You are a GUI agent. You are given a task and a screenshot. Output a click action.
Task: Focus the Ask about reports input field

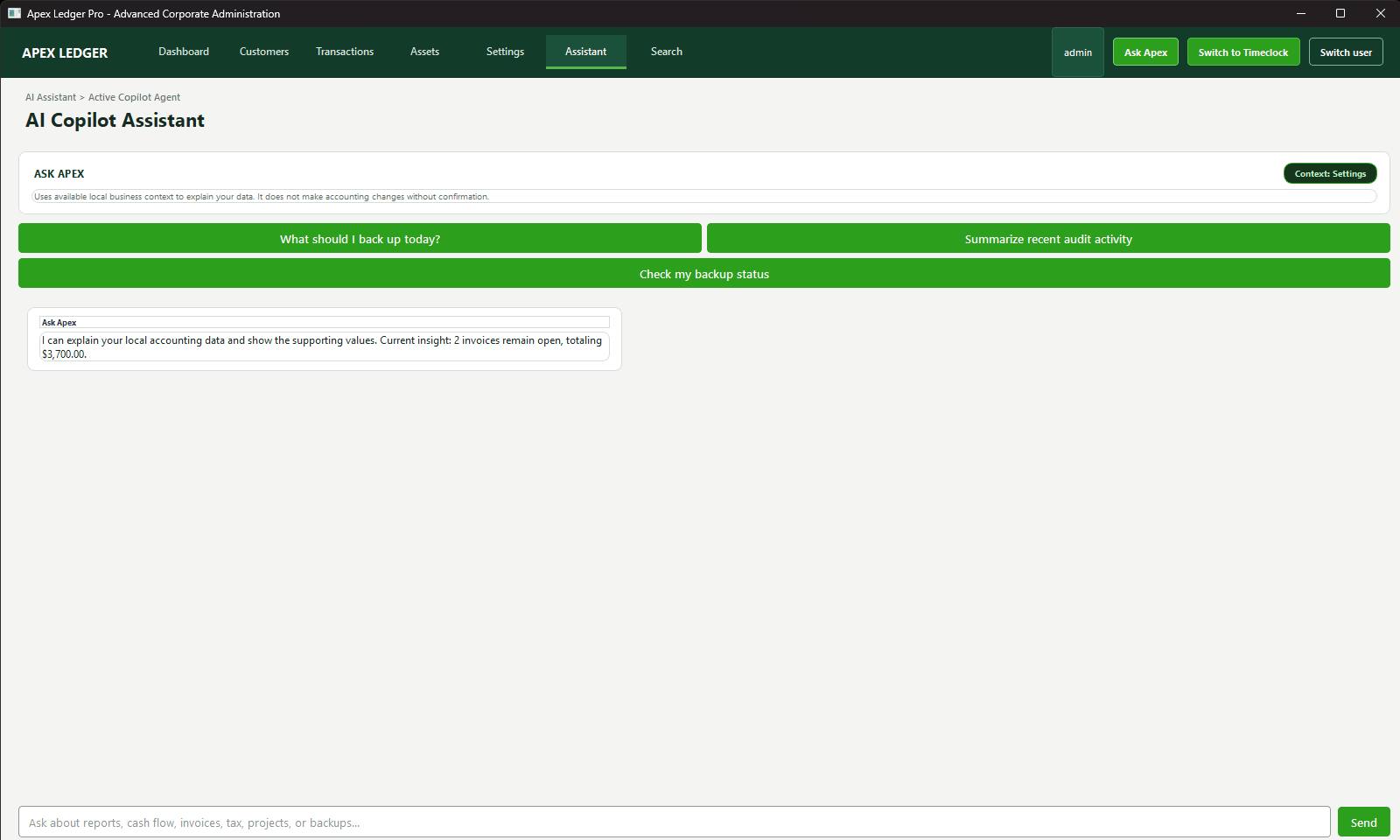(x=675, y=822)
